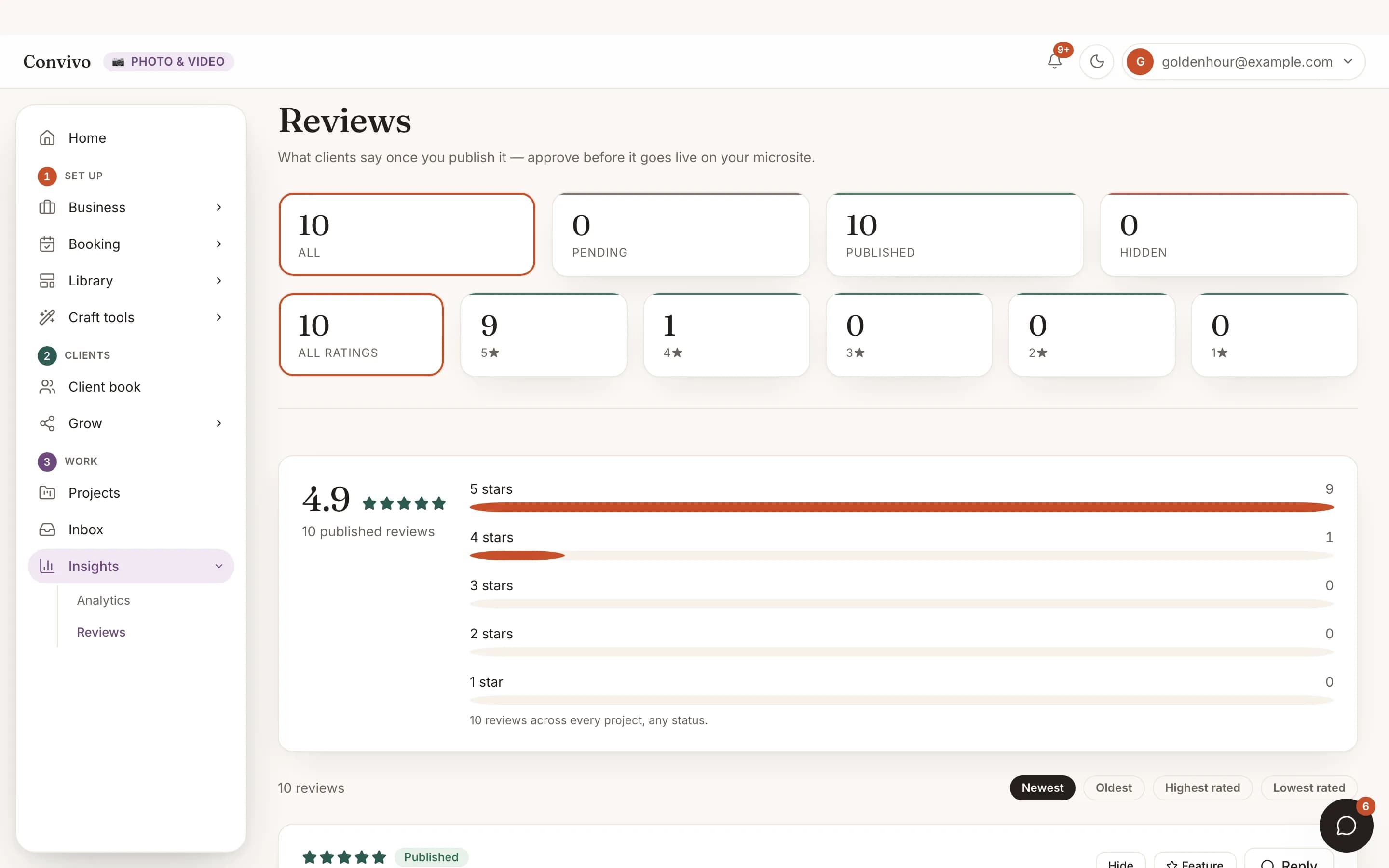The width and height of the screenshot is (1389, 868).
Task: Filter reviews by 4-star rating
Action: 726,335
